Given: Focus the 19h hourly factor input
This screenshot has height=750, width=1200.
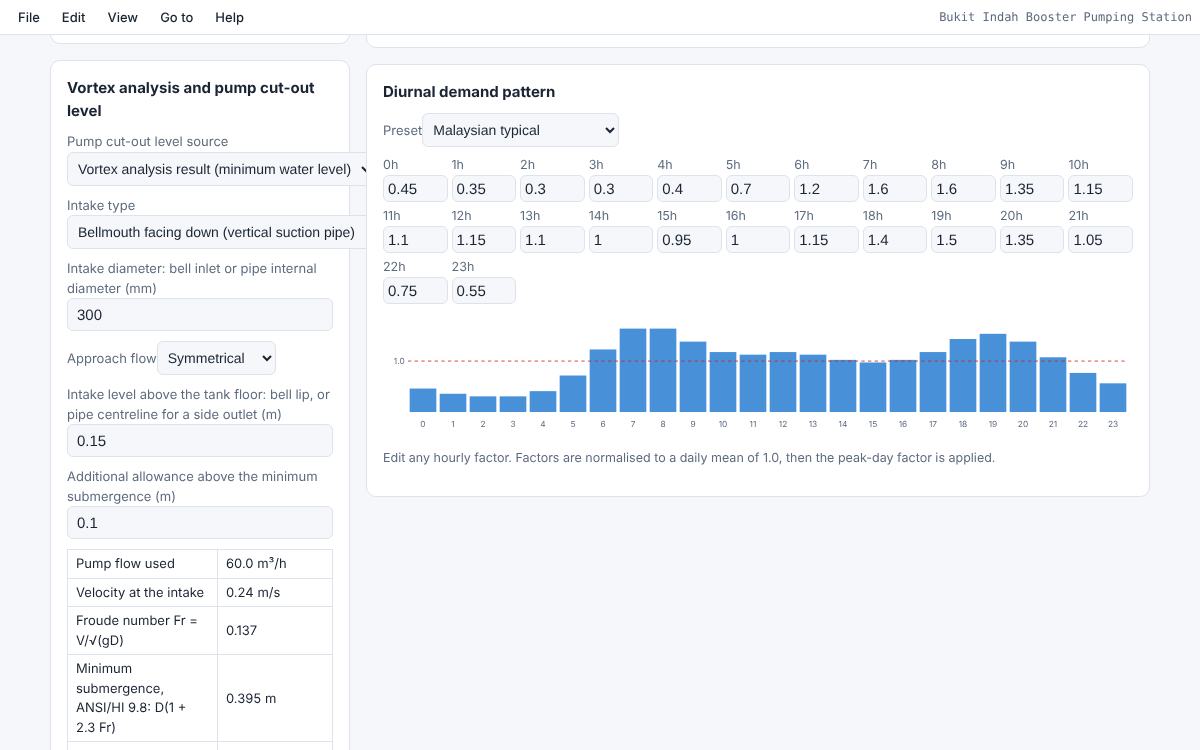Looking at the screenshot, I should pyautogui.click(x=963, y=239).
